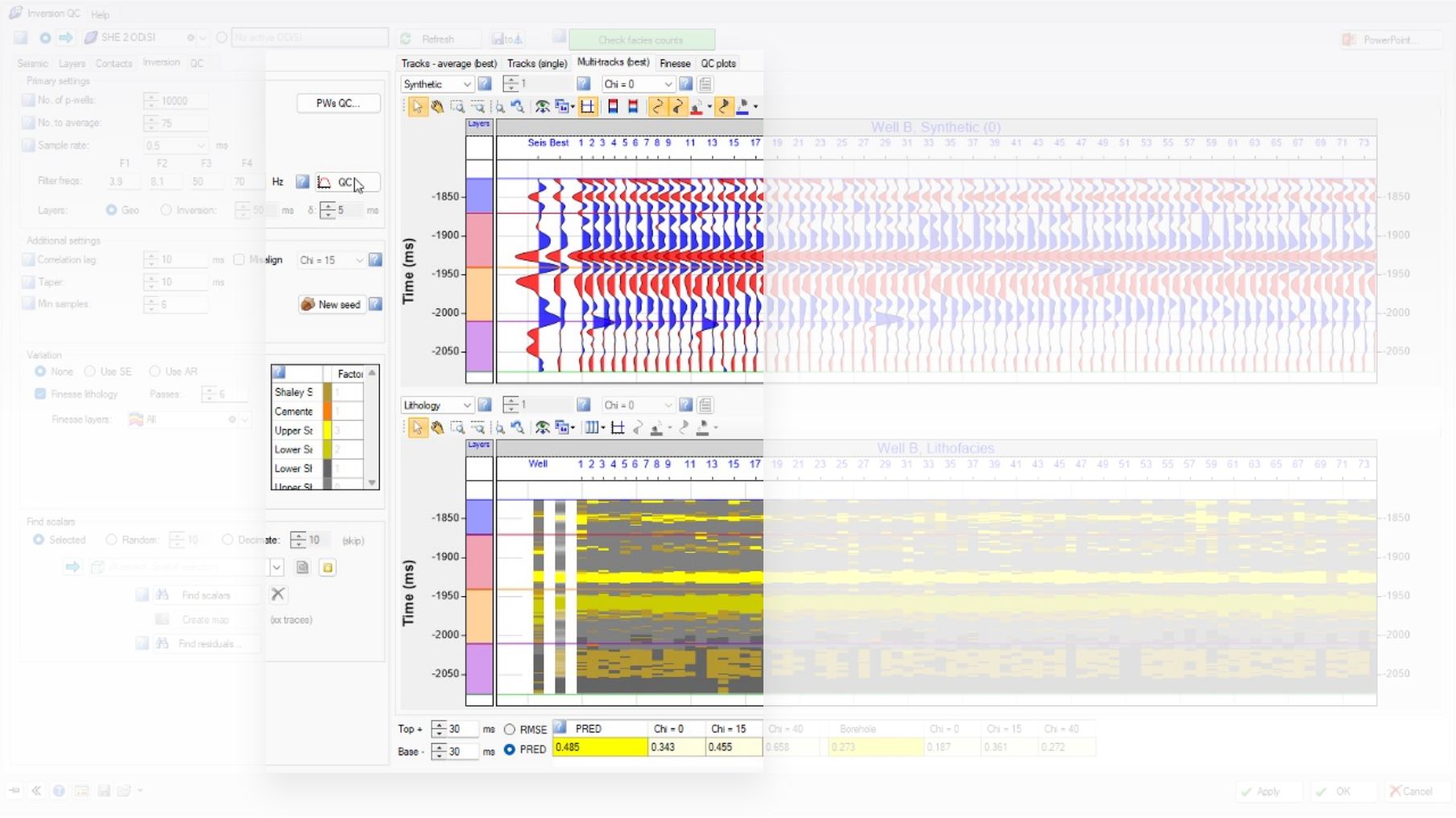This screenshot has width=1456, height=818.
Task: Click Check facies counts button
Action: coord(641,39)
